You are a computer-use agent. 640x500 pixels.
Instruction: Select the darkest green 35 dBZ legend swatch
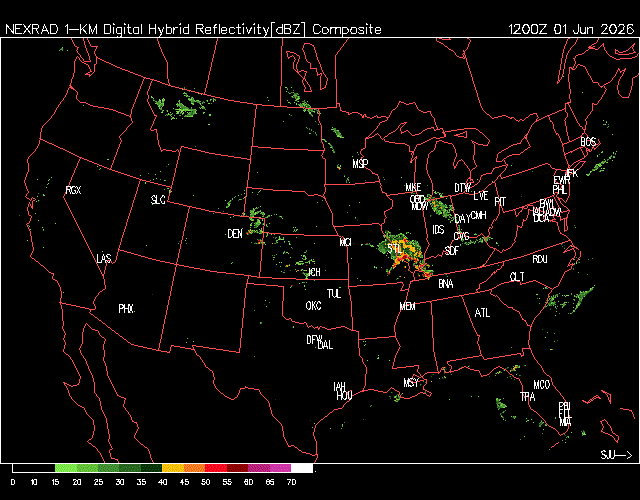pyautogui.click(x=151, y=468)
